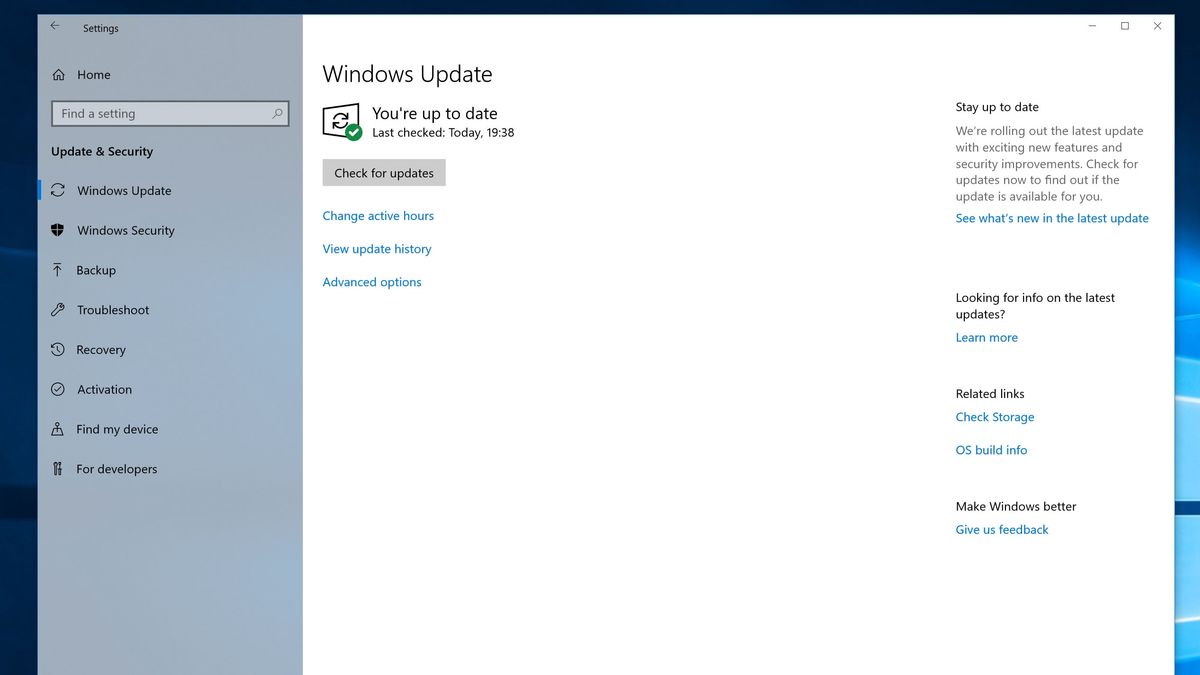Click inside the Find a setting search box
Screen dimensions: 1200x675
tap(170, 113)
